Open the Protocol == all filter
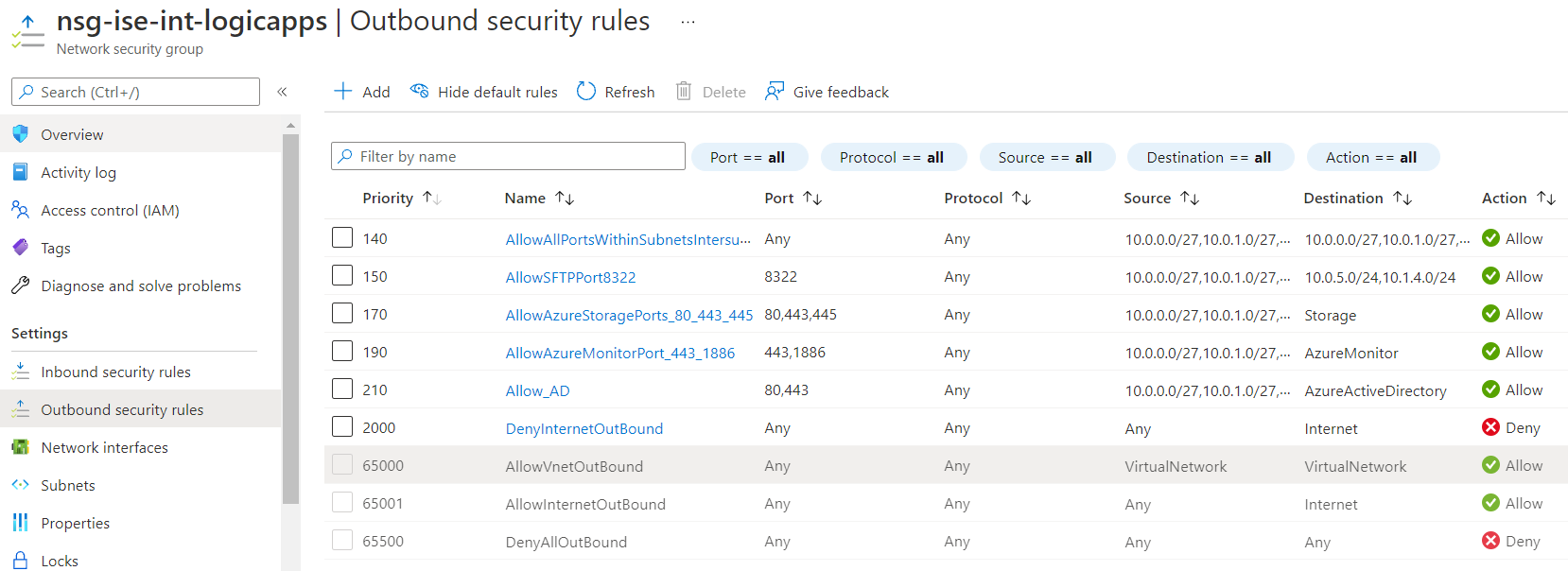The width and height of the screenshot is (1568, 571). click(x=894, y=157)
